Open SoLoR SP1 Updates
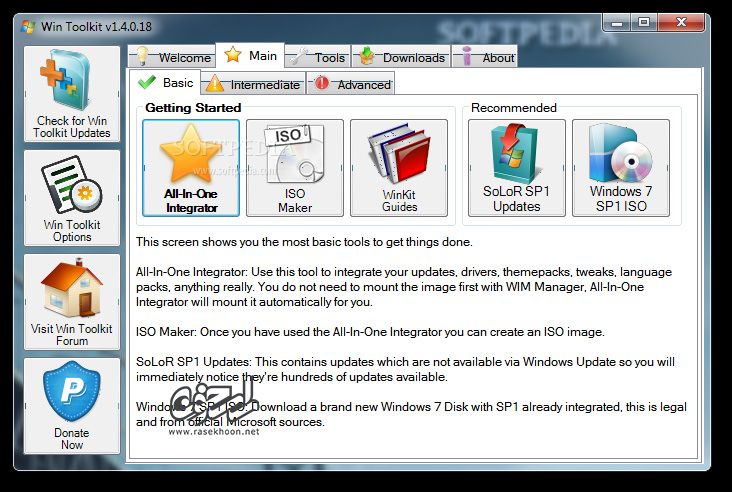 517,168
